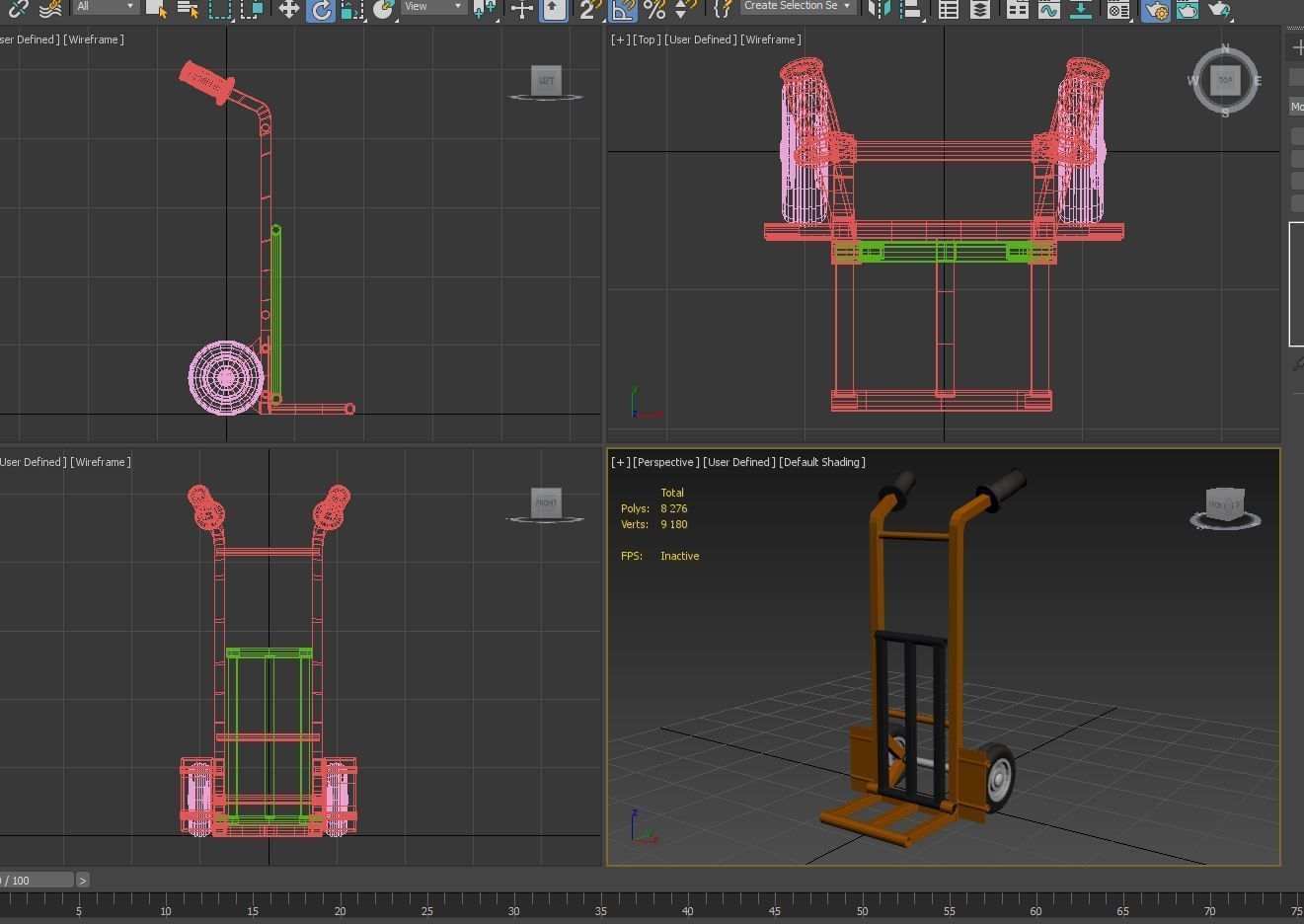Toggle the 2D Snaps button
Screen dimensions: 1304x924
click(589, 9)
